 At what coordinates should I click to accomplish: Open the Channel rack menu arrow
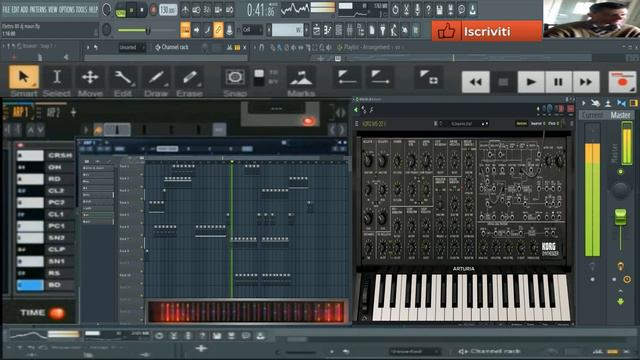coord(158,48)
